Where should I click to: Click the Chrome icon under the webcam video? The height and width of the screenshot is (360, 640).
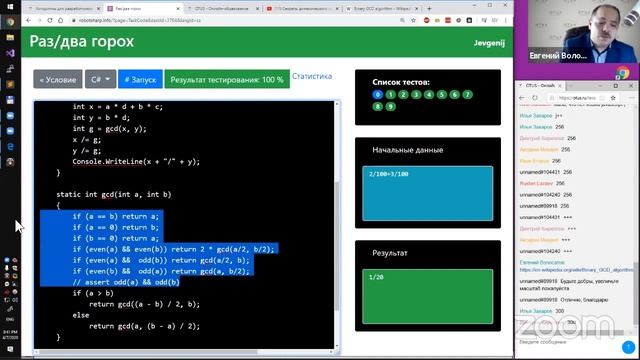coord(623,73)
